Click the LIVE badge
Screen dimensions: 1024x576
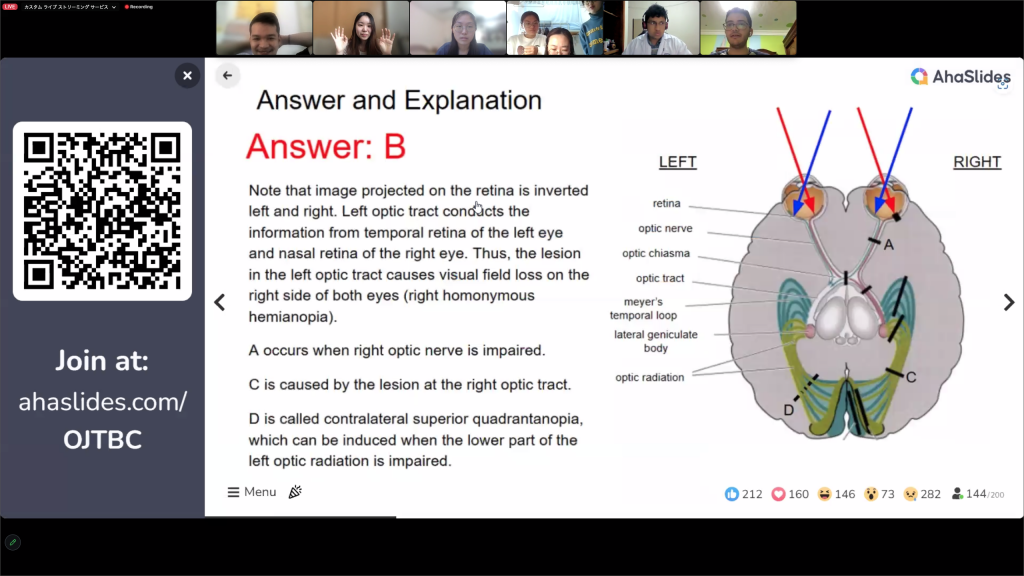10,7
